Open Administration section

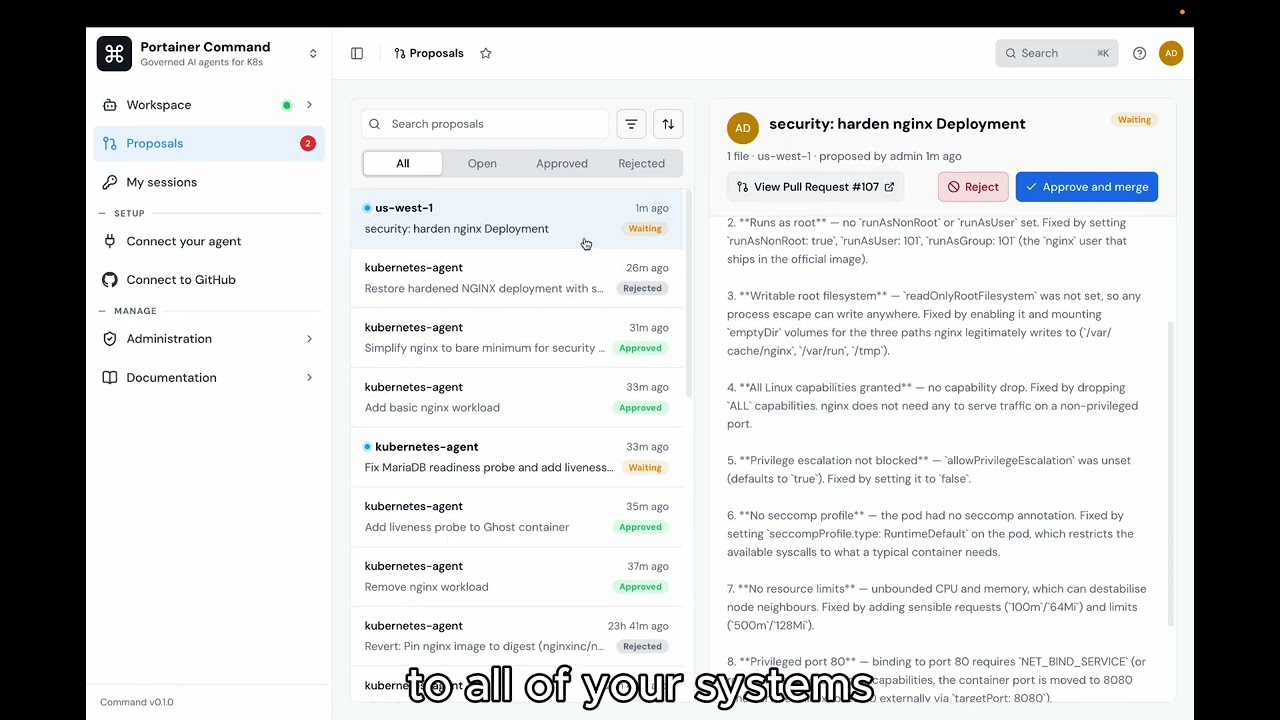click(209, 339)
